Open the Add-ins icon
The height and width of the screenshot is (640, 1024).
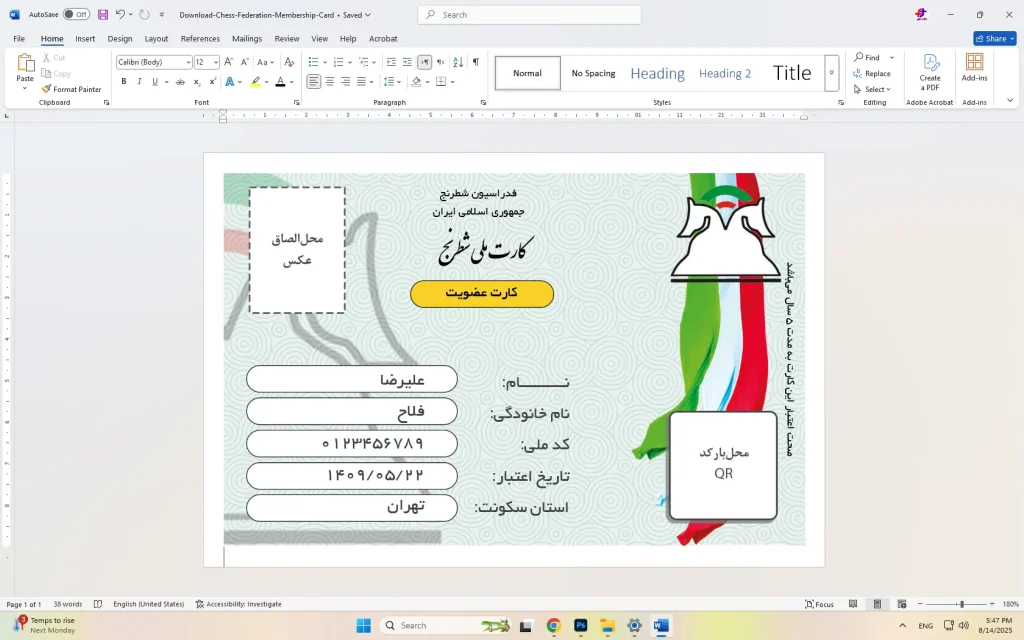tap(974, 67)
